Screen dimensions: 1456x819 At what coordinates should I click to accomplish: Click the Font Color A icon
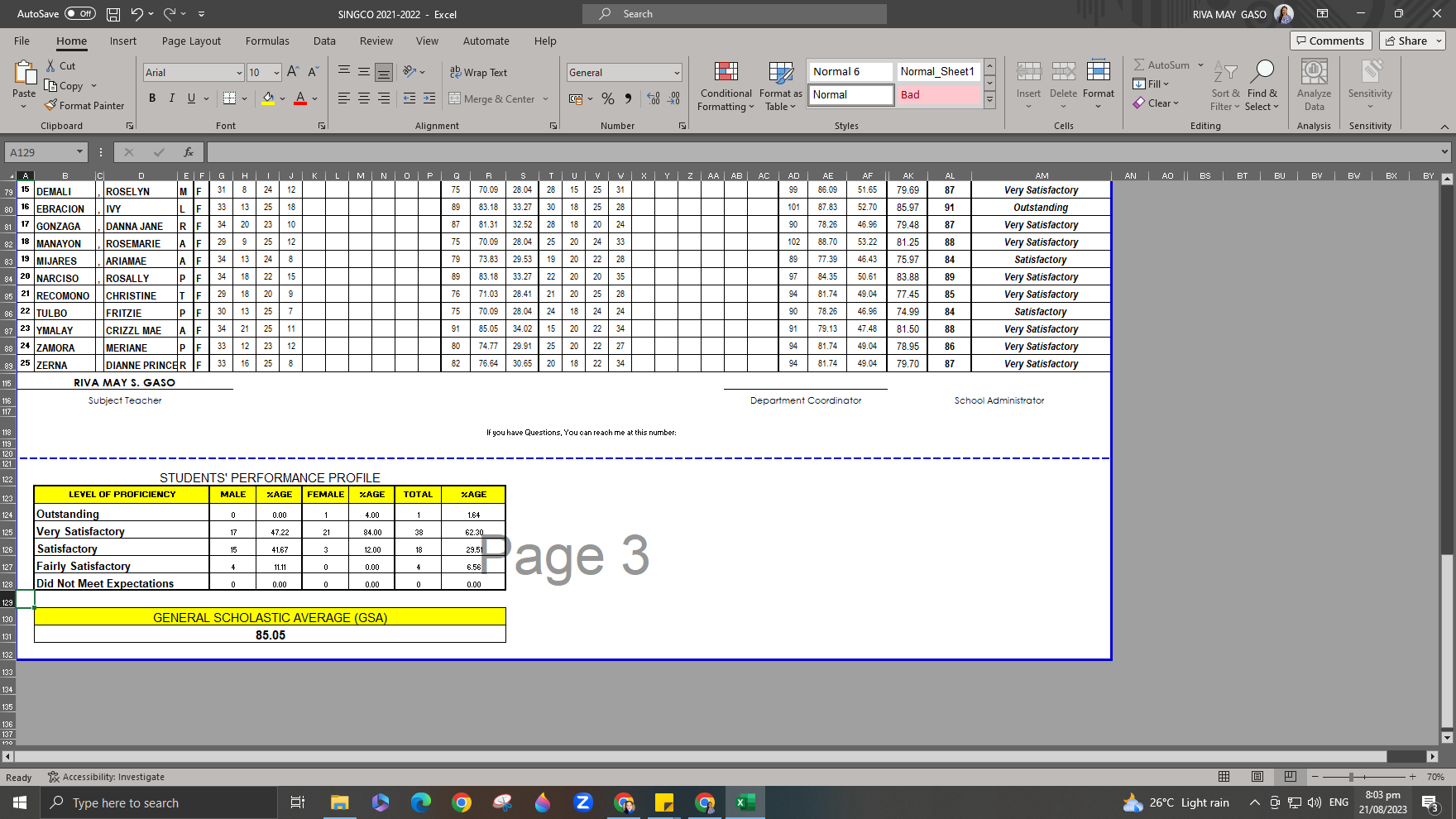tap(300, 98)
